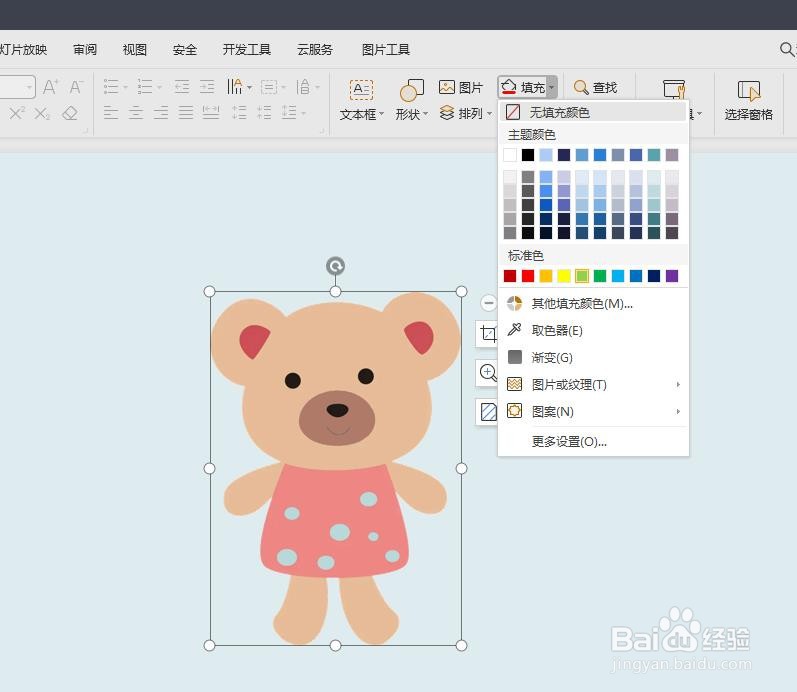Click the Find (查找) tool

(x=595, y=87)
